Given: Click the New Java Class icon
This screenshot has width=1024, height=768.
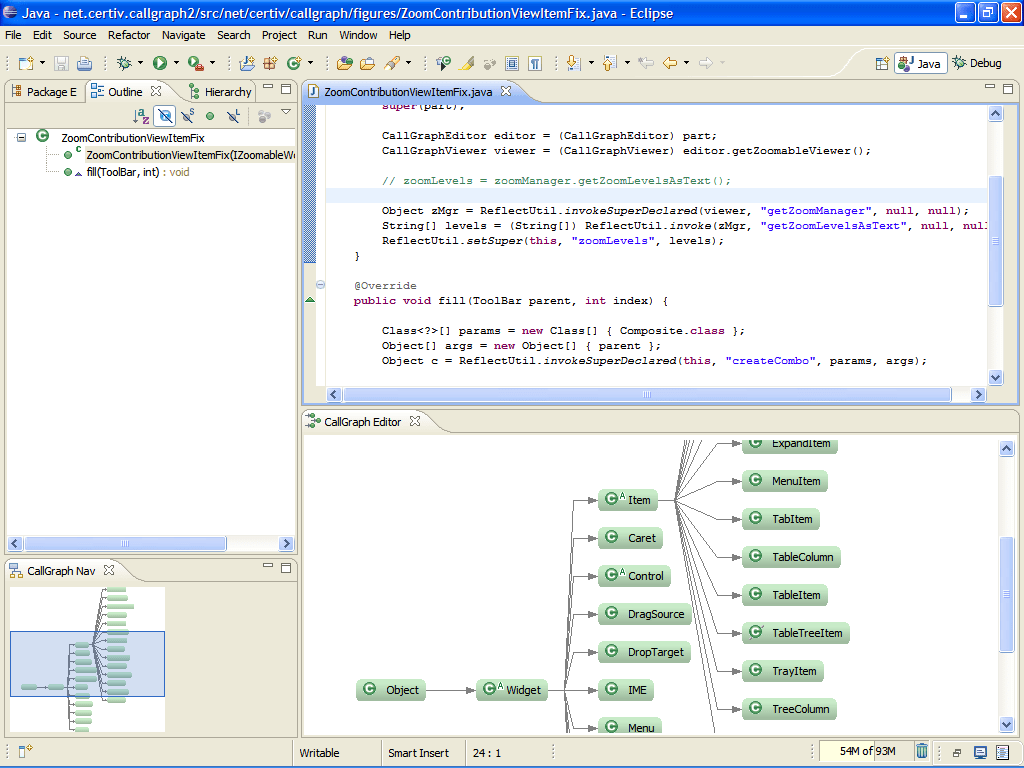Looking at the screenshot, I should tap(293, 63).
